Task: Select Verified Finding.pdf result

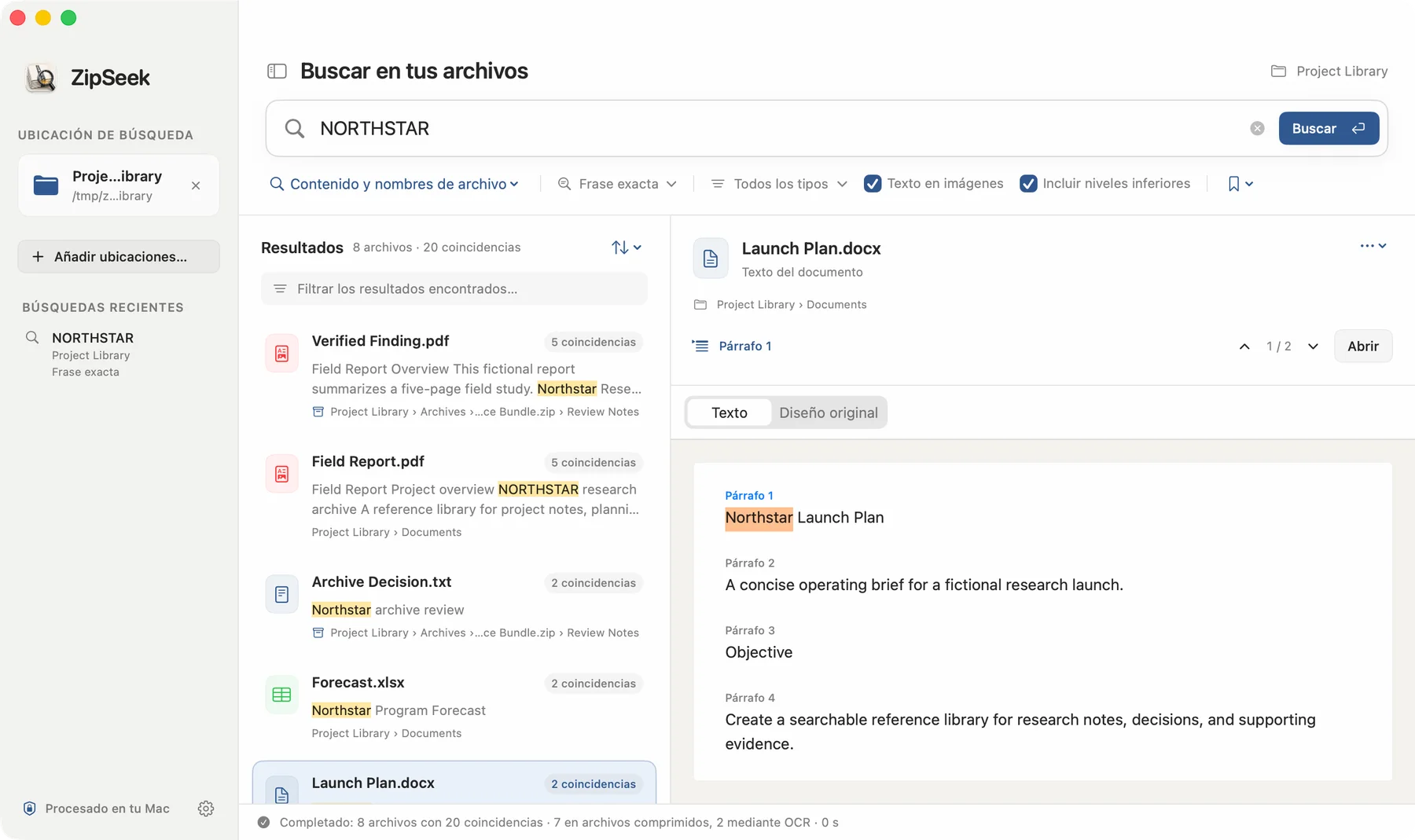Action: (x=454, y=376)
